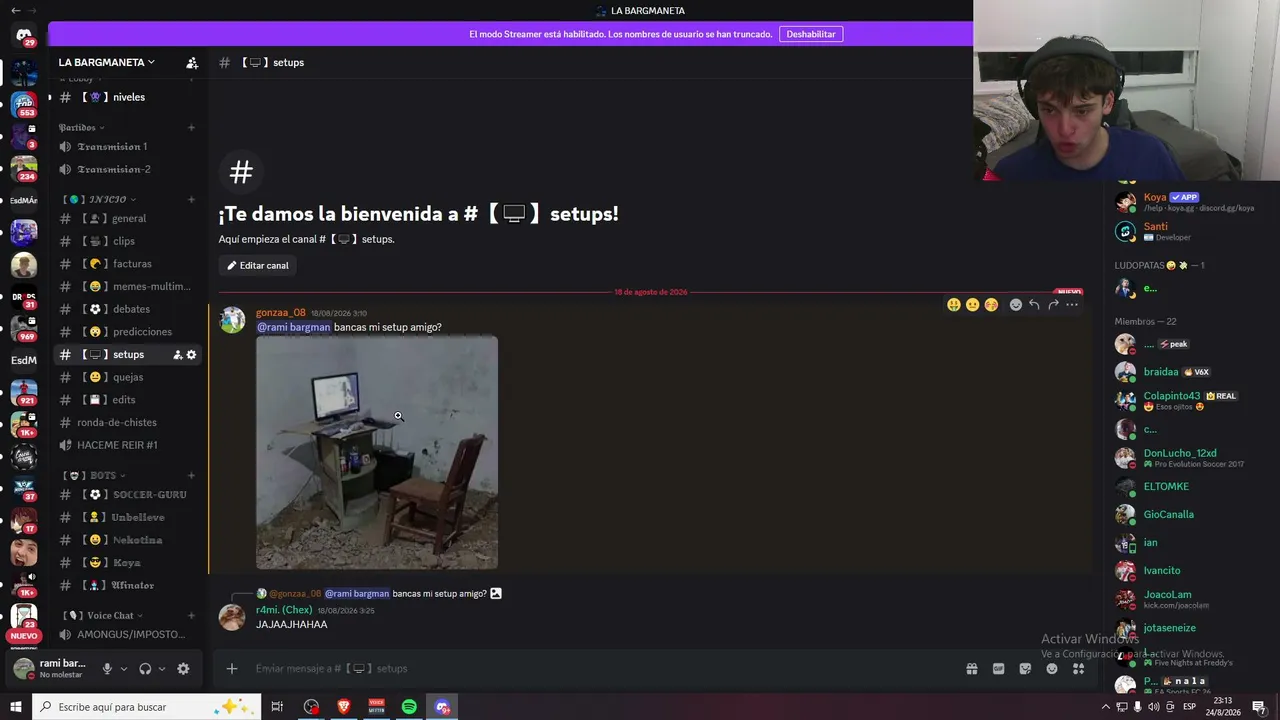Open the SOCCER-GURU bot channel
1280x720 pixels.
[x=129, y=495]
